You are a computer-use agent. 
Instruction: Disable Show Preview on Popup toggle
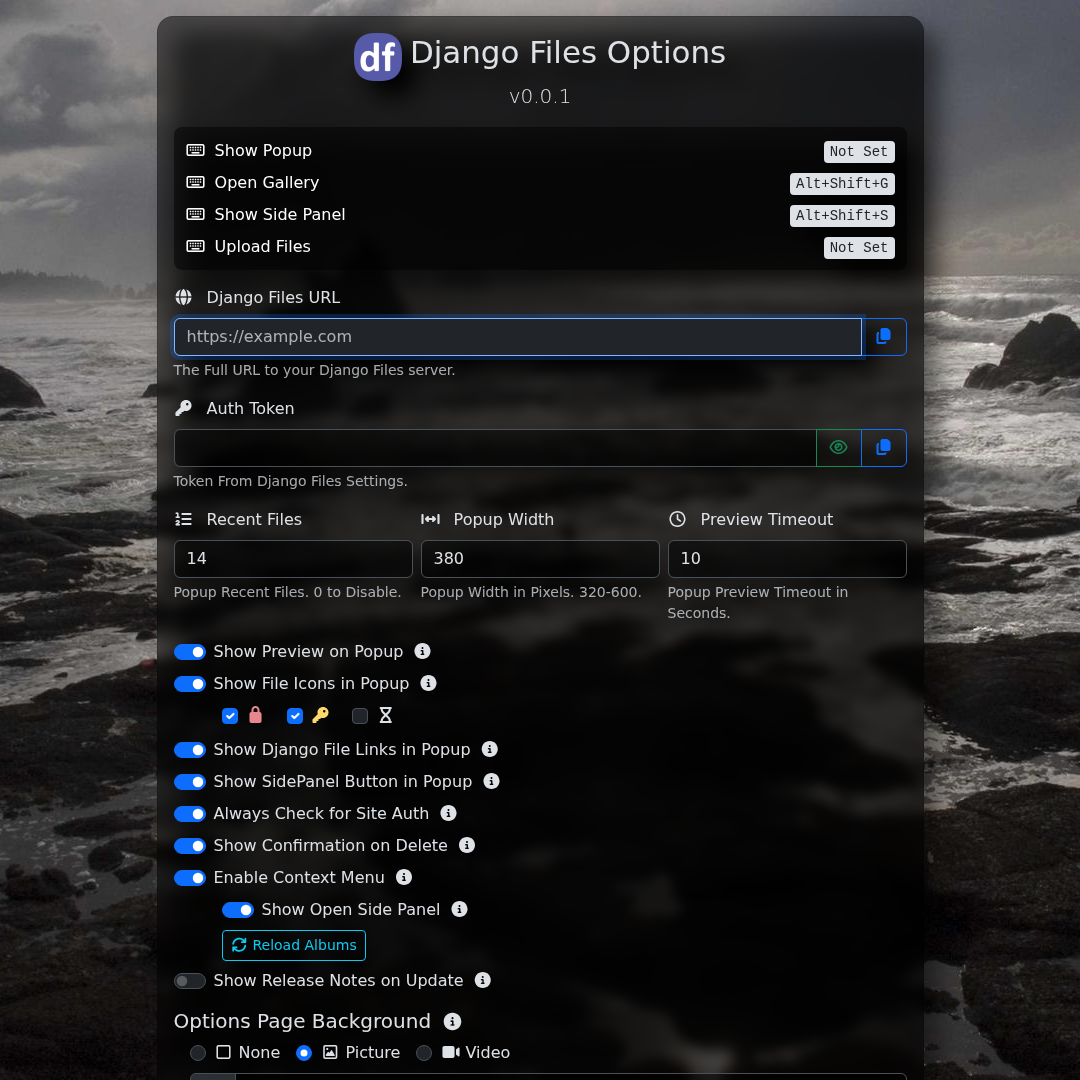click(x=190, y=652)
